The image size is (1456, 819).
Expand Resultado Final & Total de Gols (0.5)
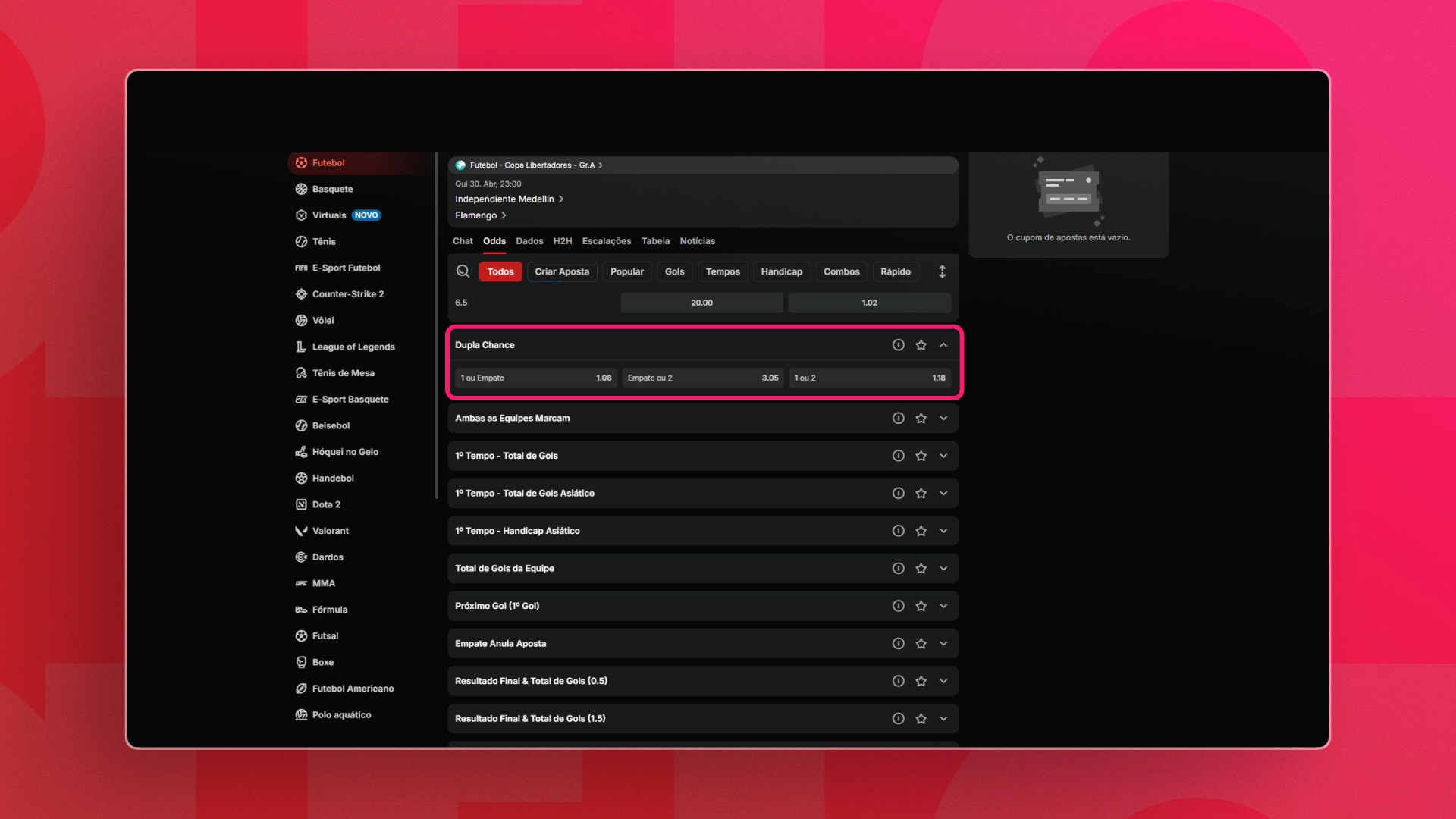click(943, 681)
